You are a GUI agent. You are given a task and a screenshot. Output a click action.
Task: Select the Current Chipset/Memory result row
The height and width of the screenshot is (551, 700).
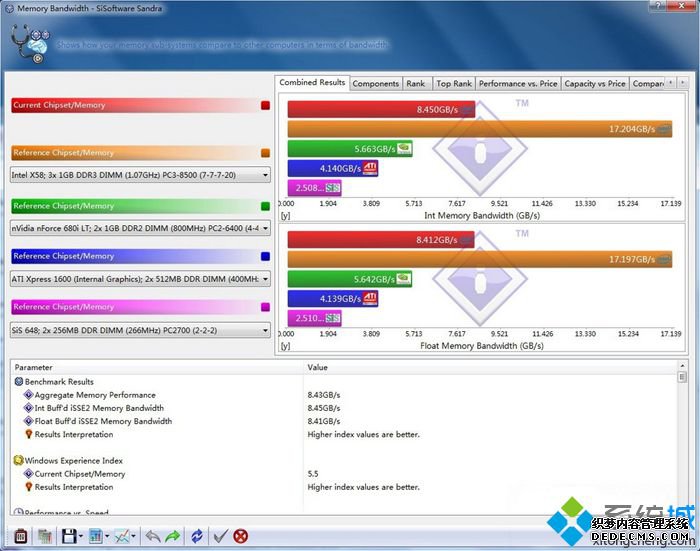click(344, 474)
